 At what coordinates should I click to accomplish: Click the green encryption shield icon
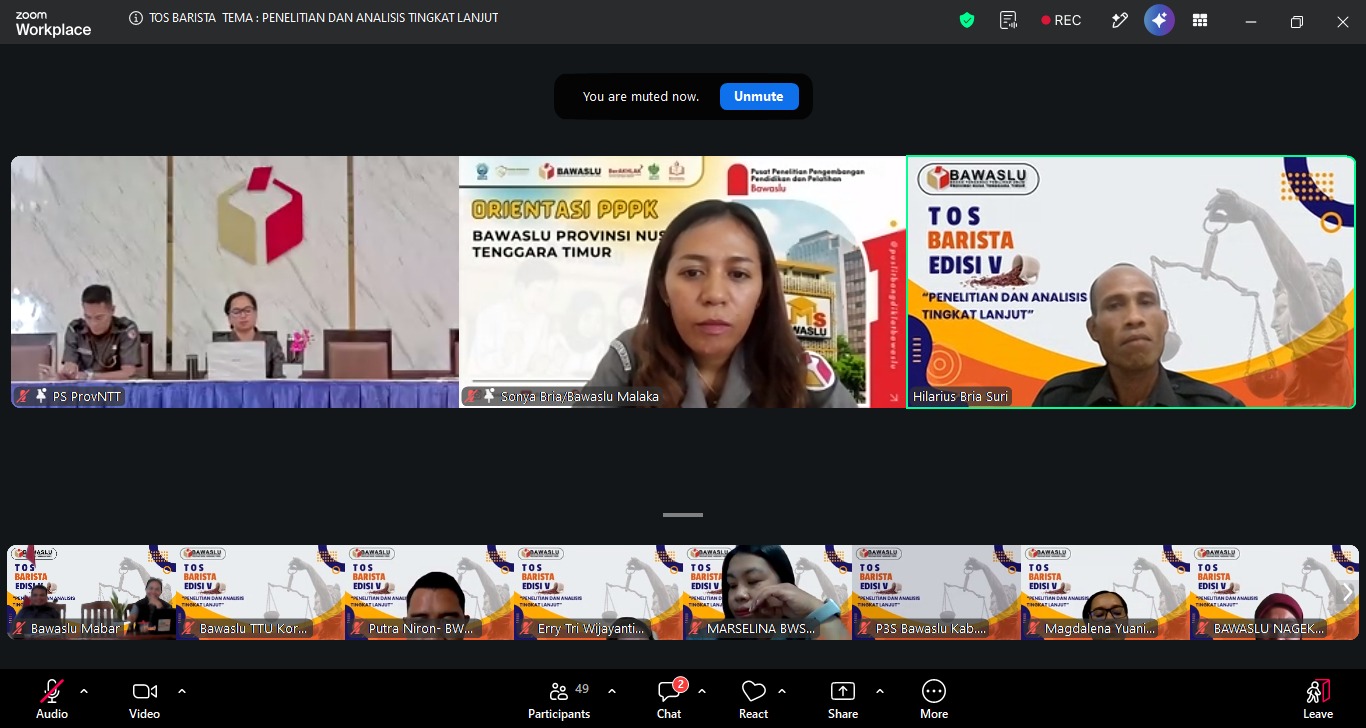click(967, 20)
